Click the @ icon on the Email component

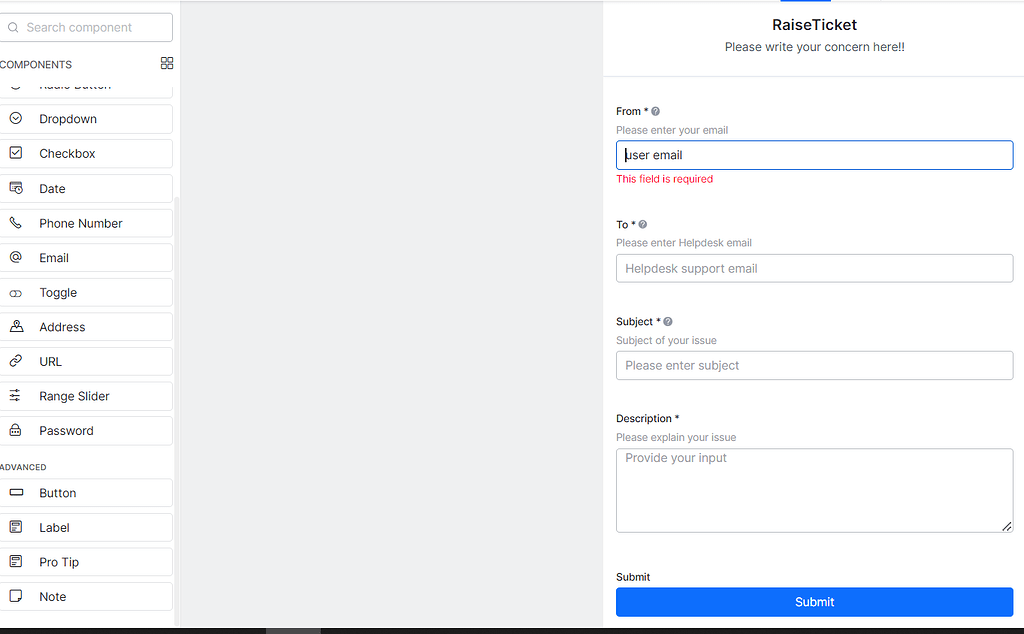15,257
